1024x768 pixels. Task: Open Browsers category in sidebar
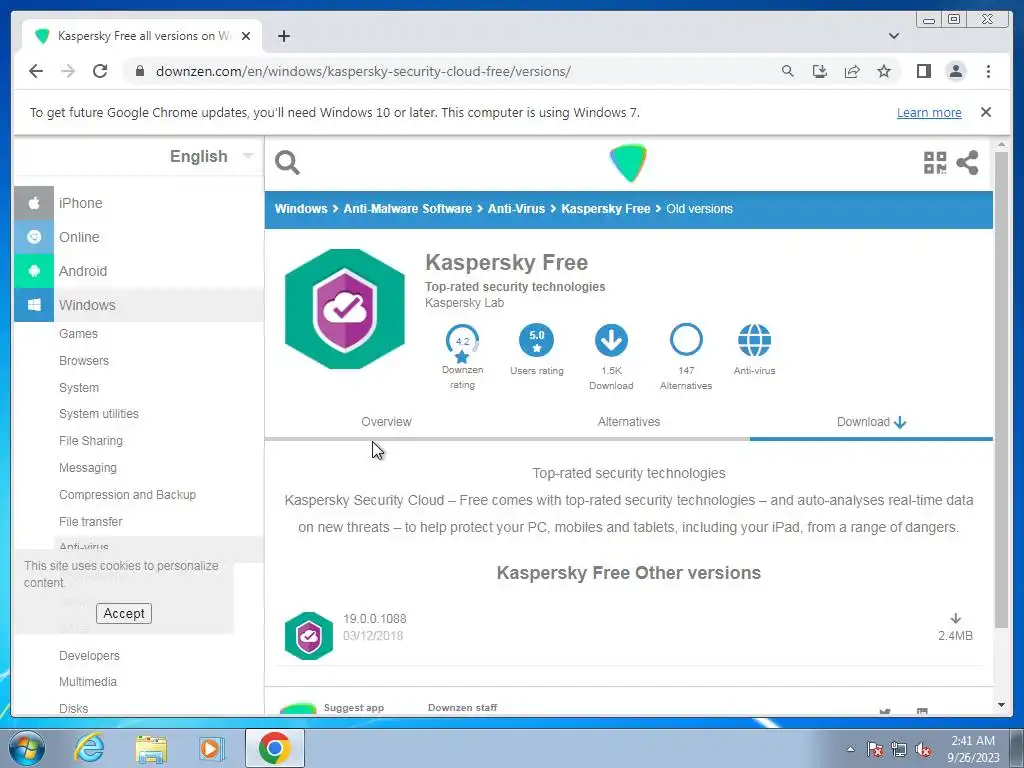pyautogui.click(x=84, y=360)
